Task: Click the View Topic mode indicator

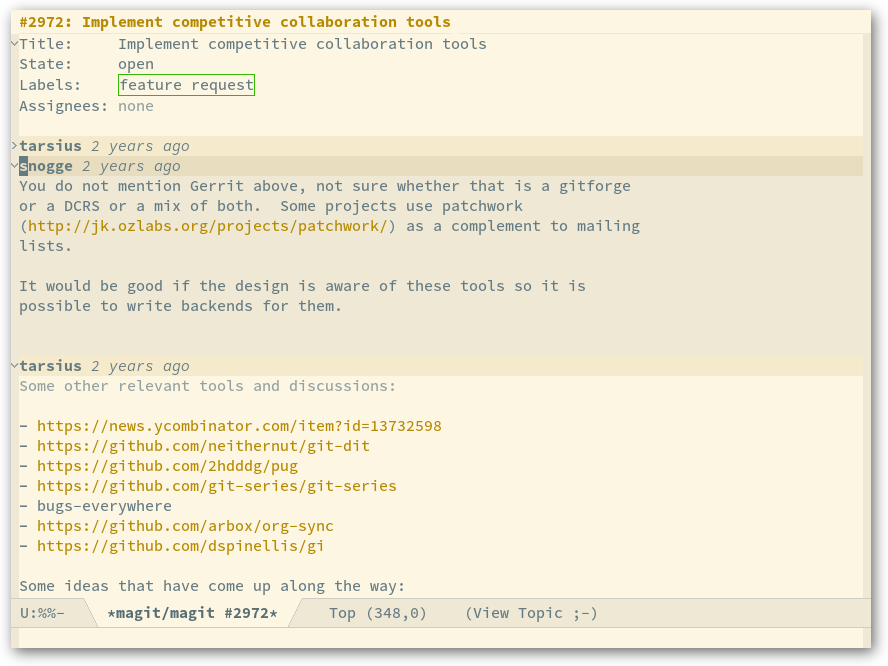Action: coord(531,613)
